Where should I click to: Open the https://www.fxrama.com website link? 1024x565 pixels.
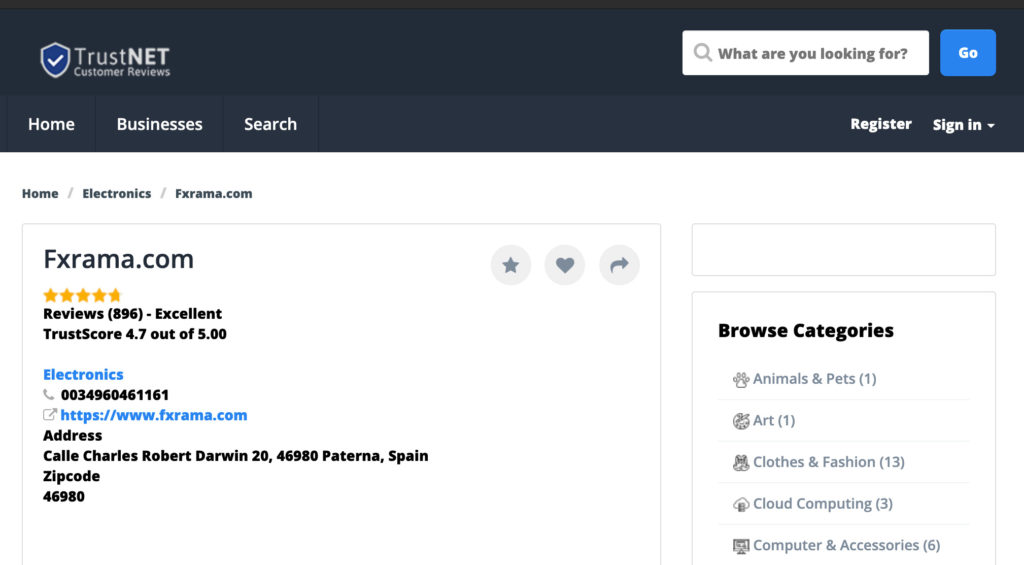coord(153,415)
